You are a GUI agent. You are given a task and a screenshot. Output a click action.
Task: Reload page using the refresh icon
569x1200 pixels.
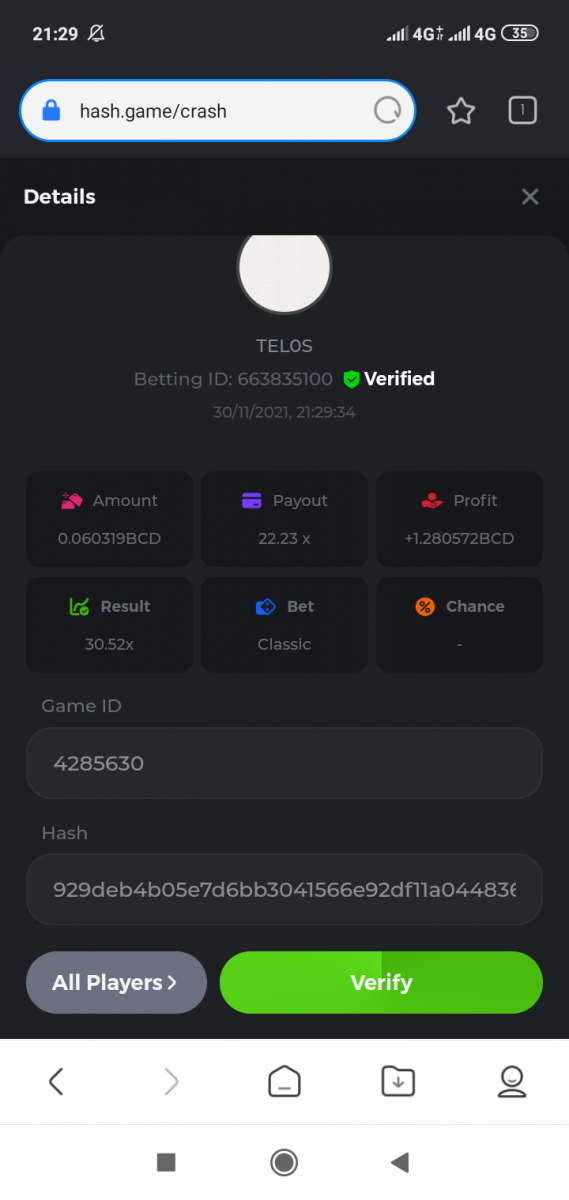(x=387, y=111)
